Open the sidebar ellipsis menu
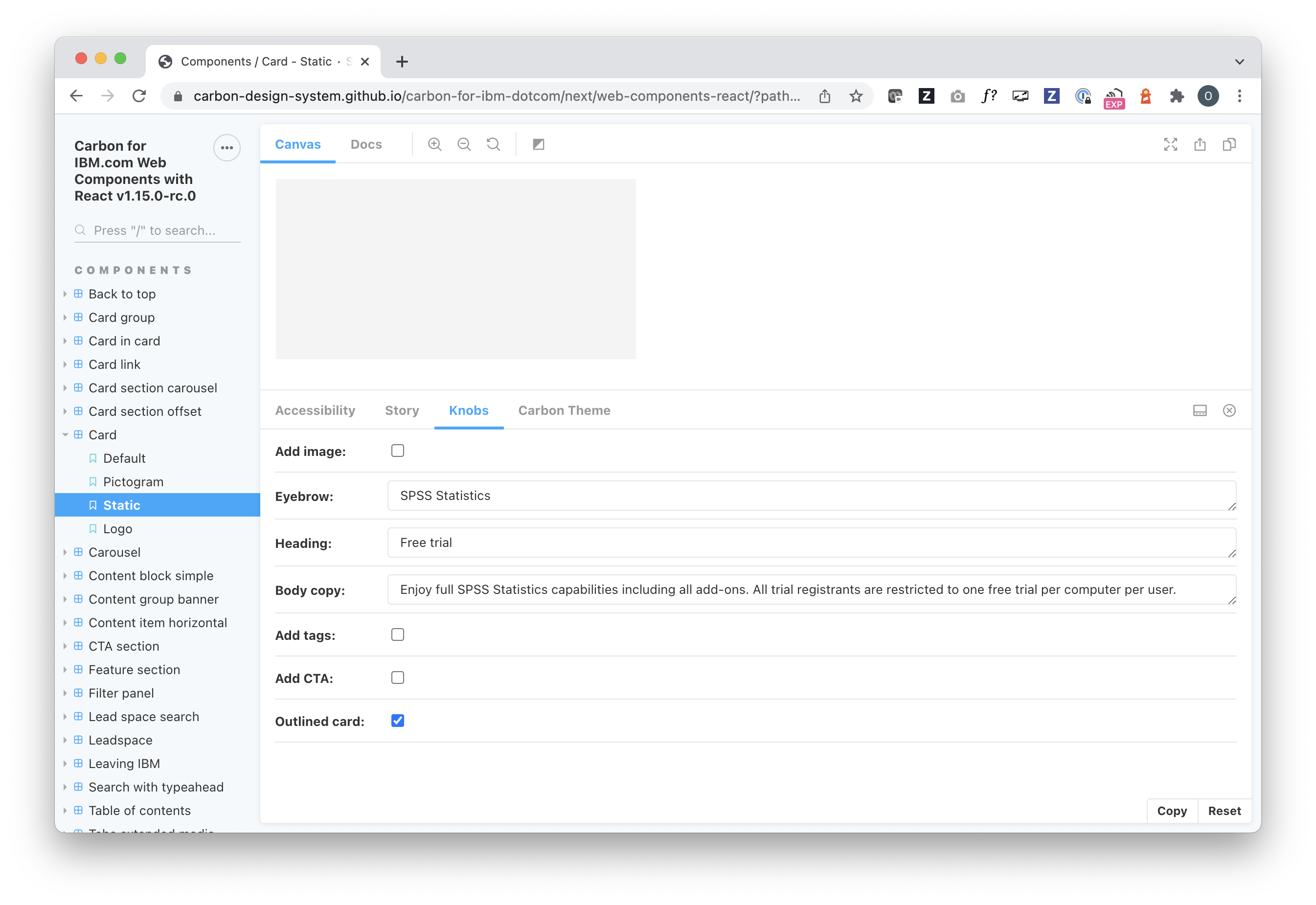 (x=227, y=147)
